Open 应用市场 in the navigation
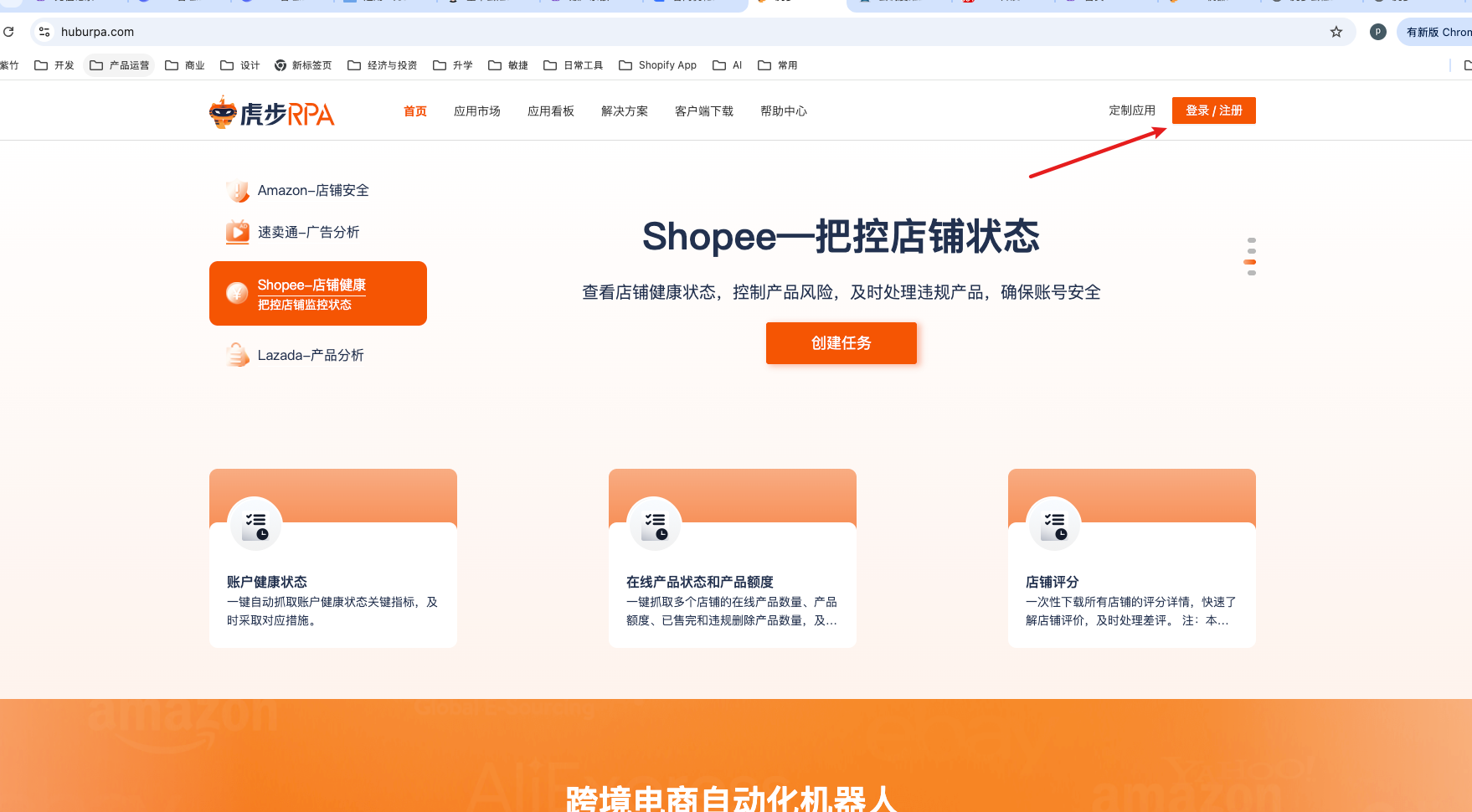The image size is (1472, 812). 477,111
